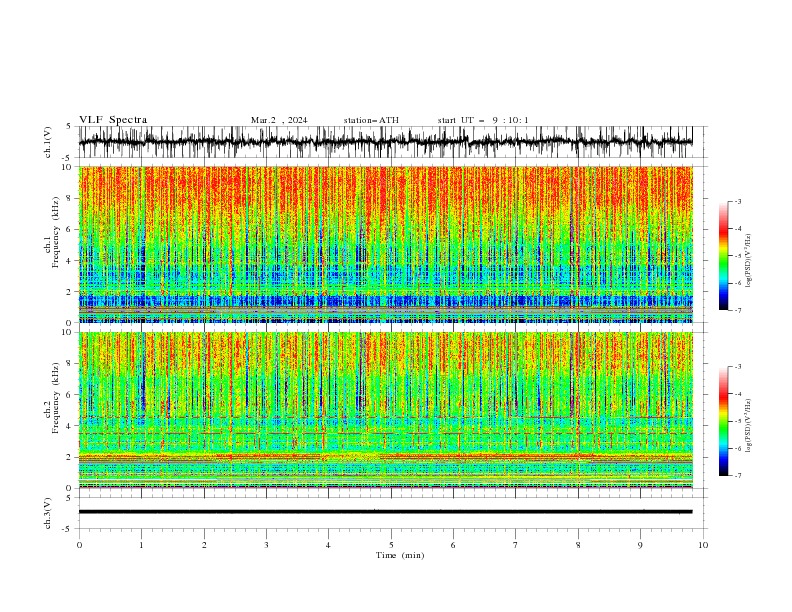The width and height of the screenshot is (792, 612).
Task: Click the time-axis end tick label "10"
Action: click(x=703, y=545)
